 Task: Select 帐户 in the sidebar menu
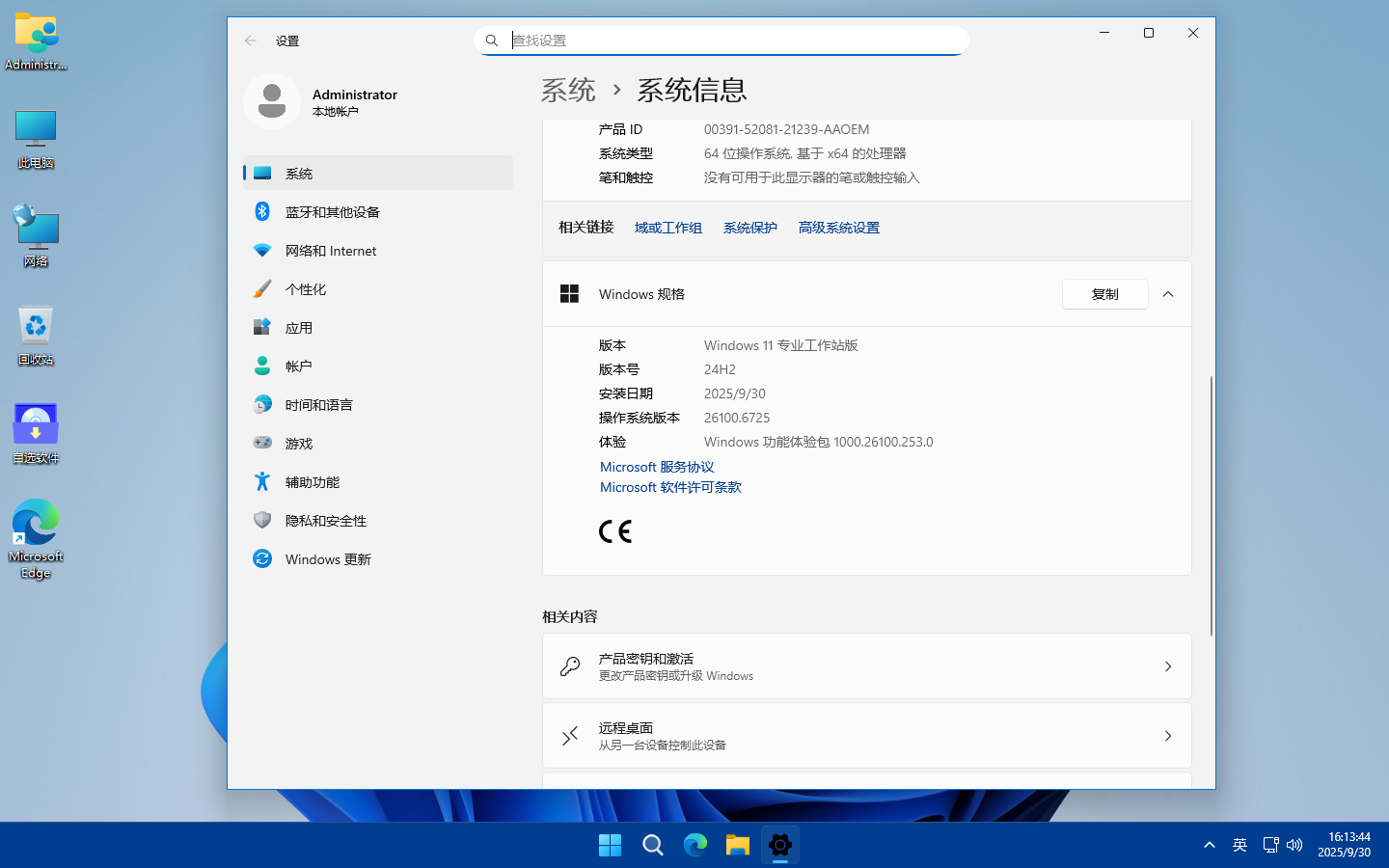tap(299, 366)
